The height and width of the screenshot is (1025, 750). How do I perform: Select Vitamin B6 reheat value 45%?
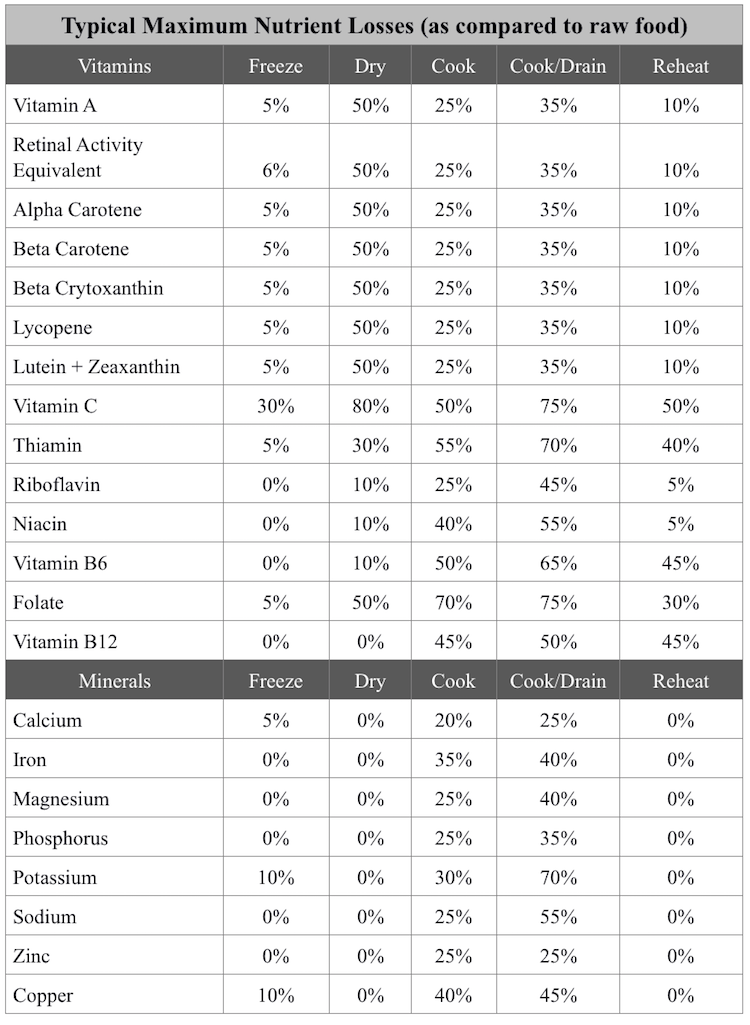(681, 563)
